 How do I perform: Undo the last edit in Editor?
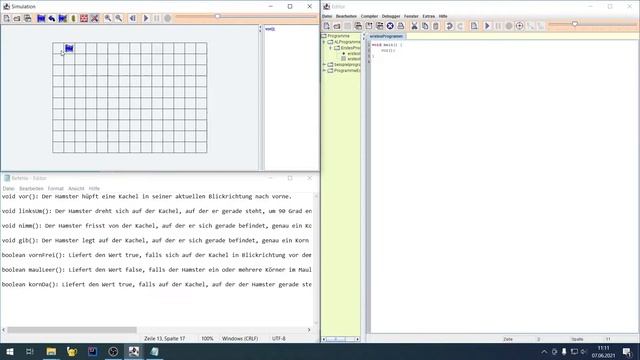tap(449, 26)
